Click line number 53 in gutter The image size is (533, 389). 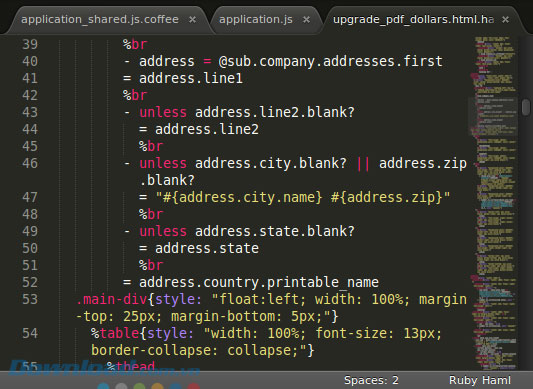[30, 299]
